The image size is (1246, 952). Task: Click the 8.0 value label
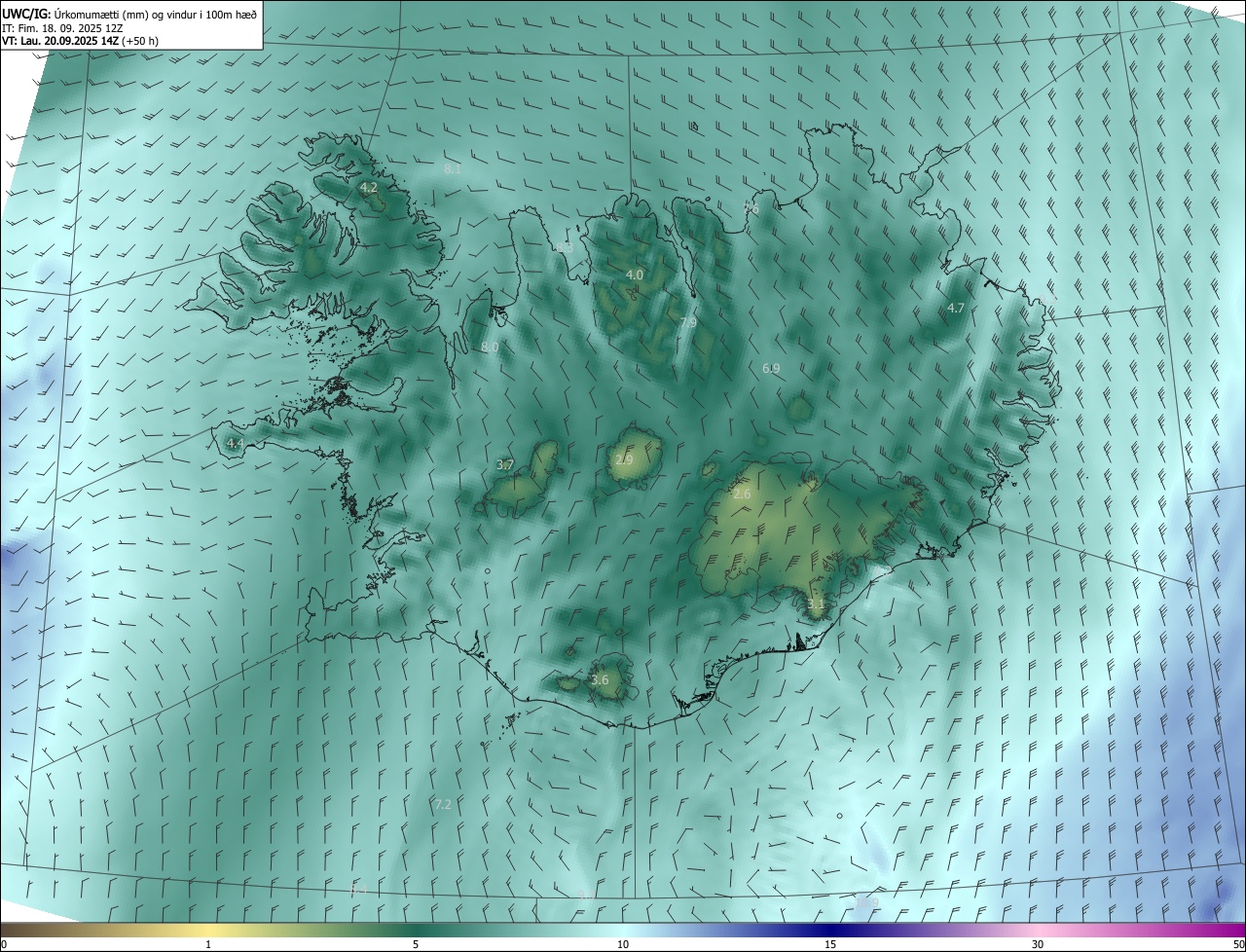click(x=490, y=347)
